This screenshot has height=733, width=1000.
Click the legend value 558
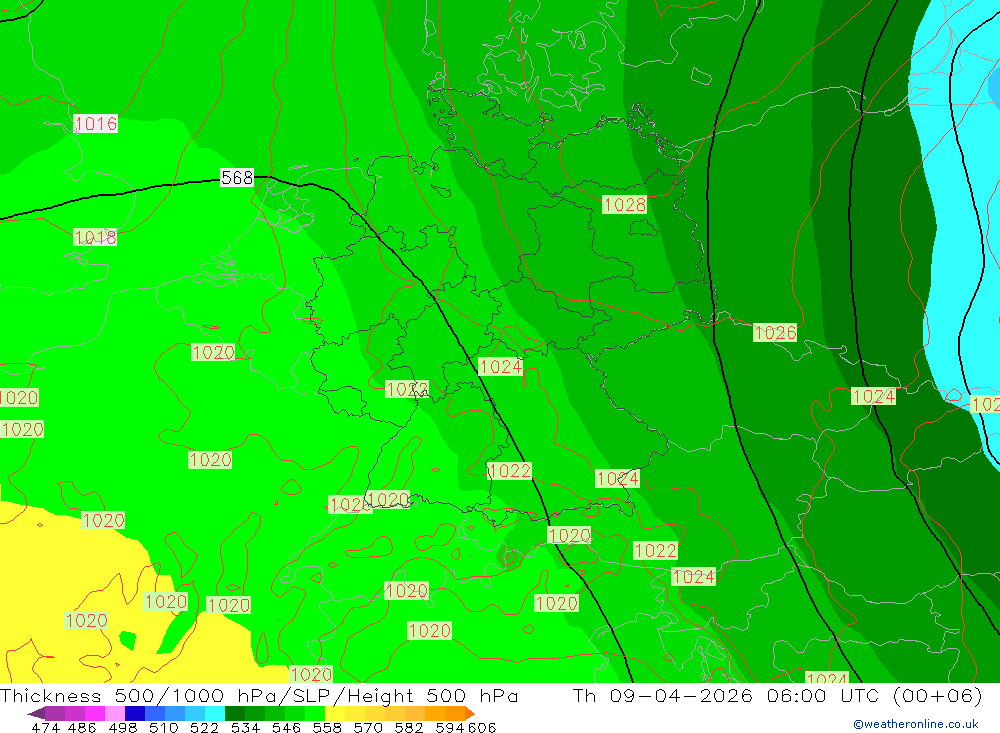pos(327,727)
